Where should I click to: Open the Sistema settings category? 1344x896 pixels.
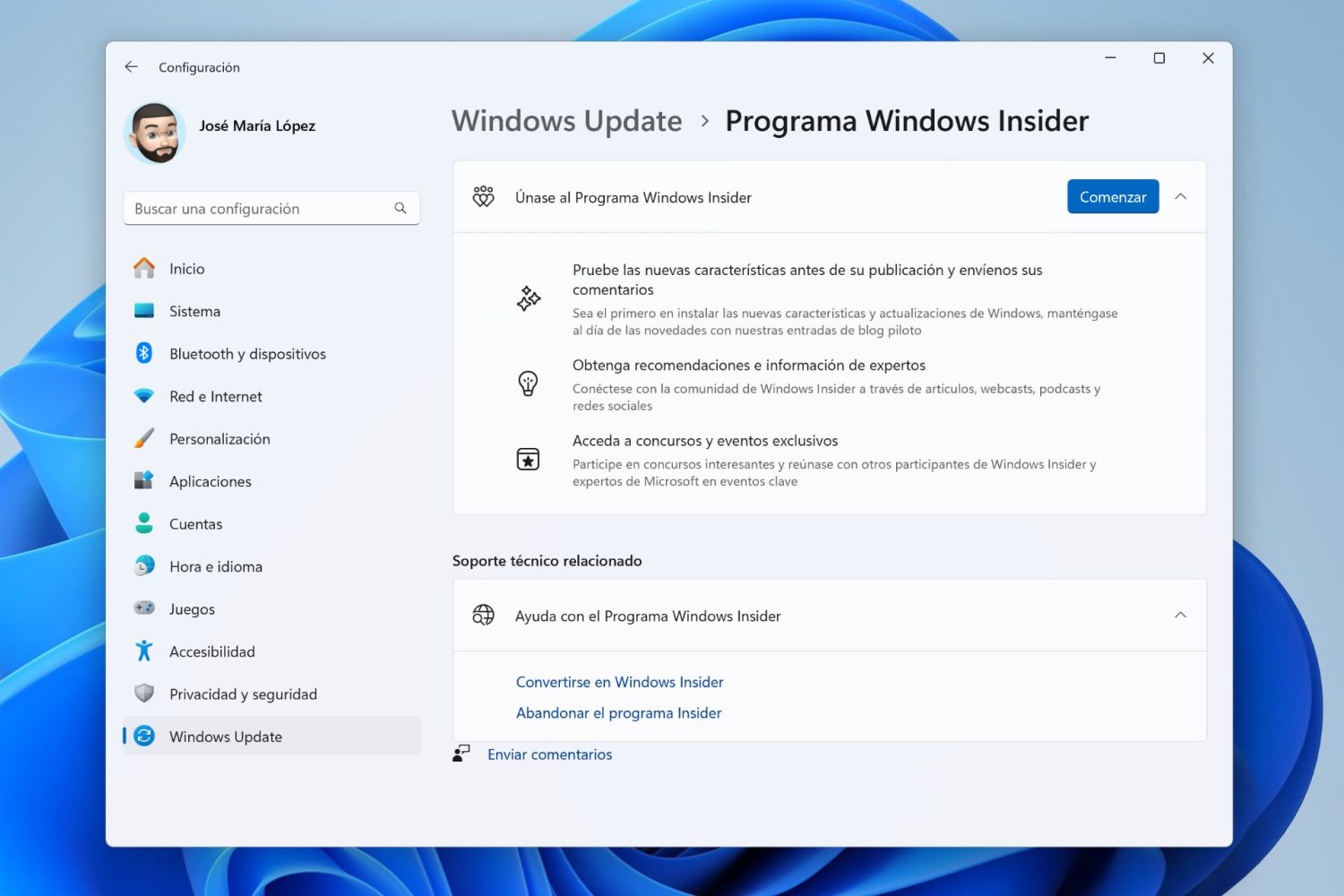click(x=271, y=311)
